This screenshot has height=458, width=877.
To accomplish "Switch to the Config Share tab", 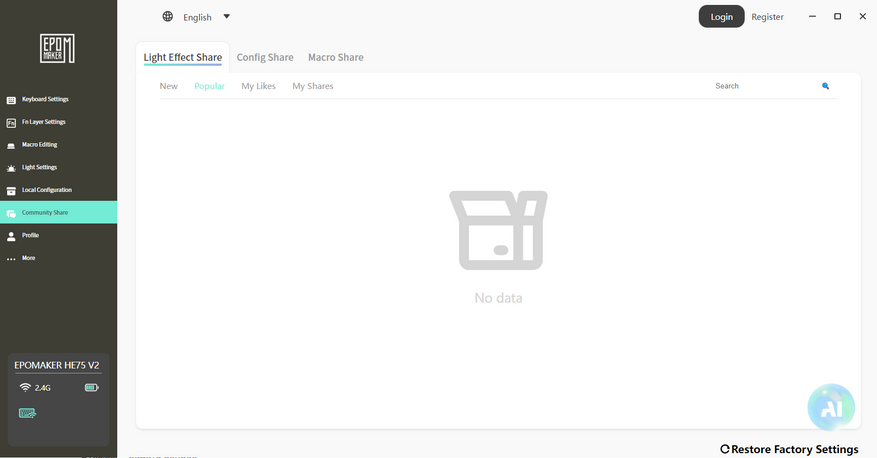I will pyautogui.click(x=265, y=57).
